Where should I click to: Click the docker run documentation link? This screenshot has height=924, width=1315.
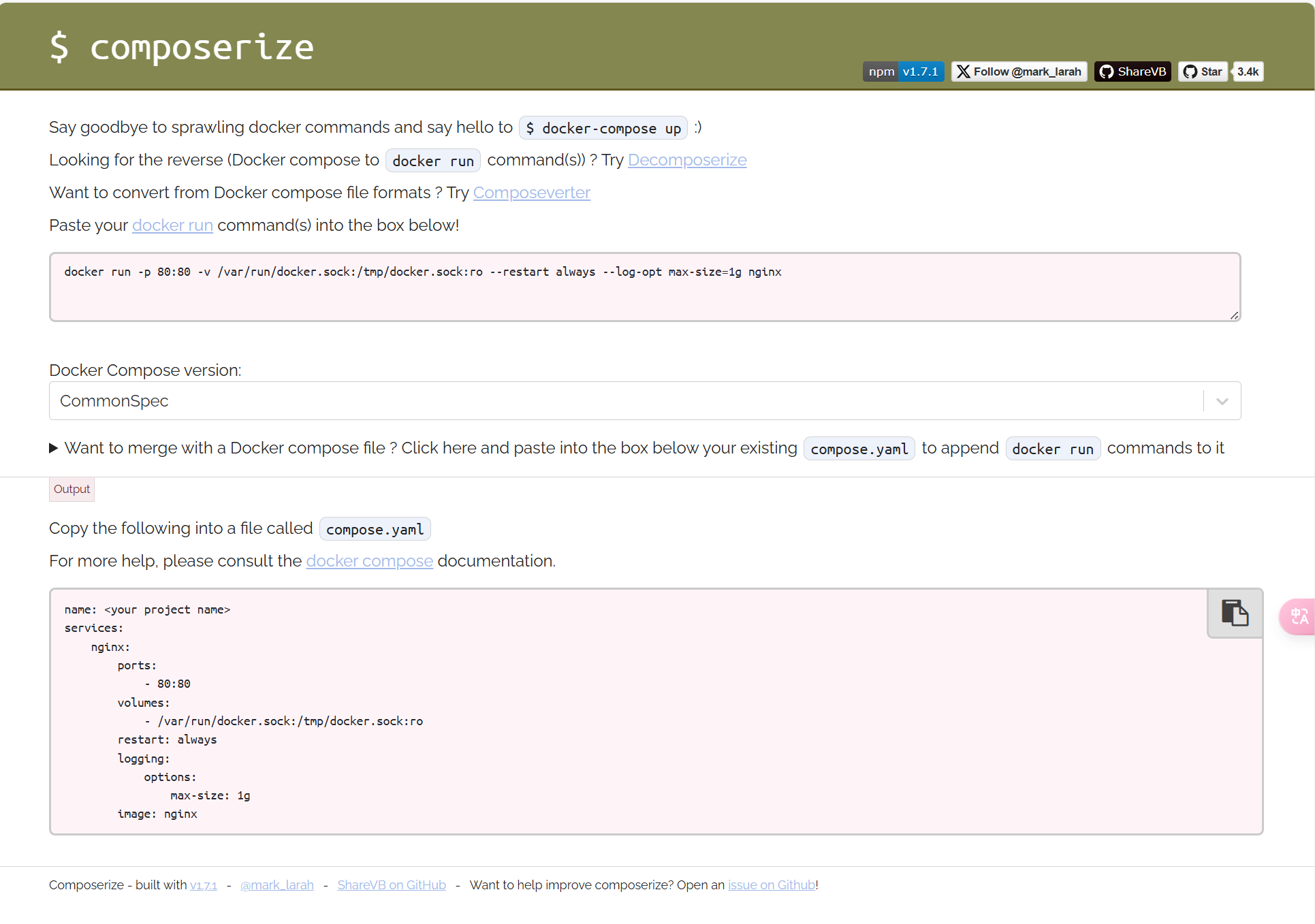(x=172, y=225)
